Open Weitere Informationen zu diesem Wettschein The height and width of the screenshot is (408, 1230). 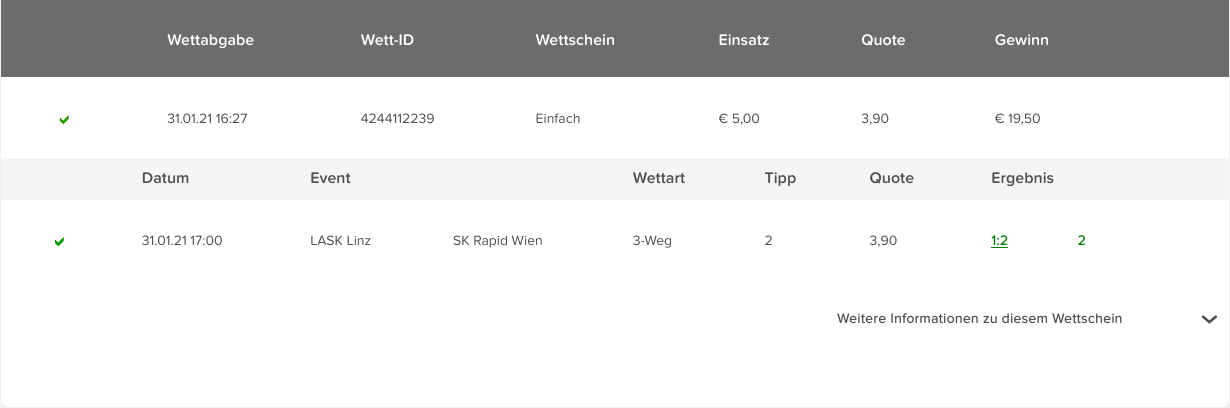pyautogui.click(x=979, y=318)
